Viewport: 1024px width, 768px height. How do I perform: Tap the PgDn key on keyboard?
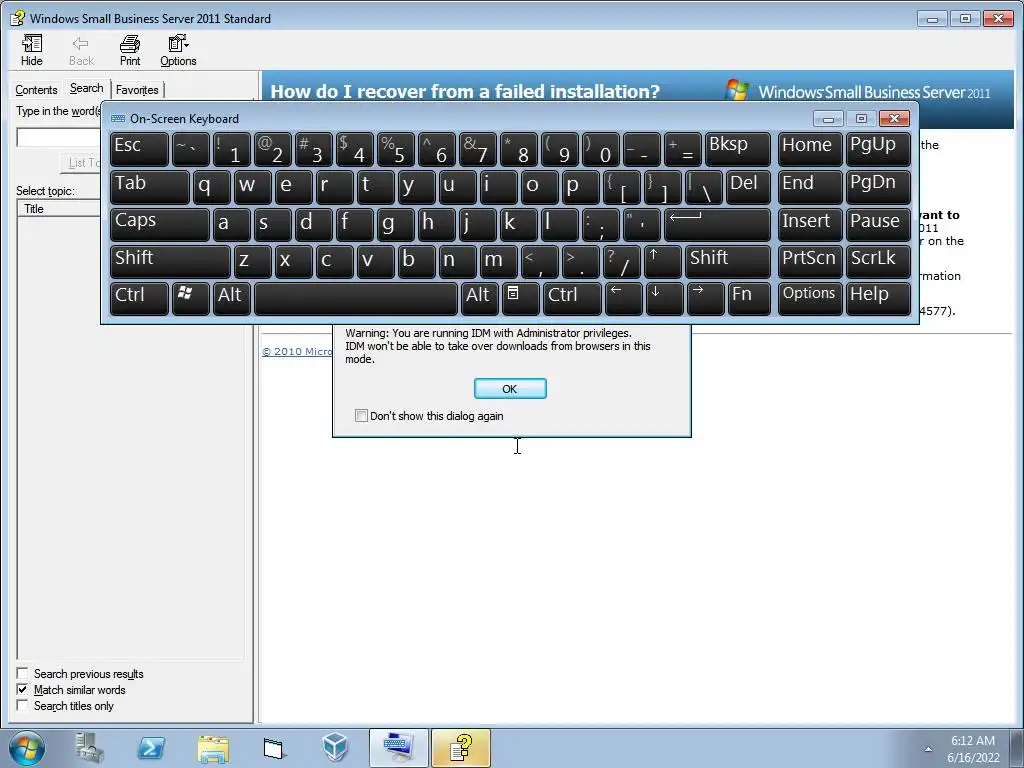[x=878, y=187]
